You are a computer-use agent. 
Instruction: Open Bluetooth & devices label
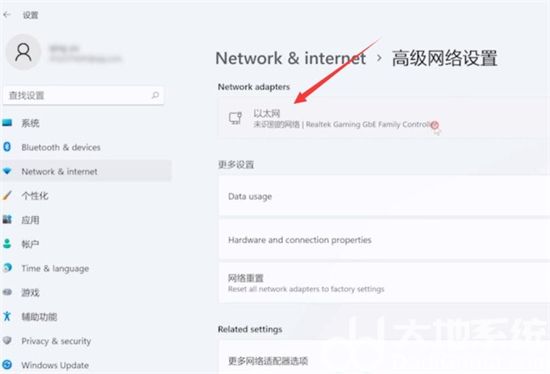click(61, 147)
